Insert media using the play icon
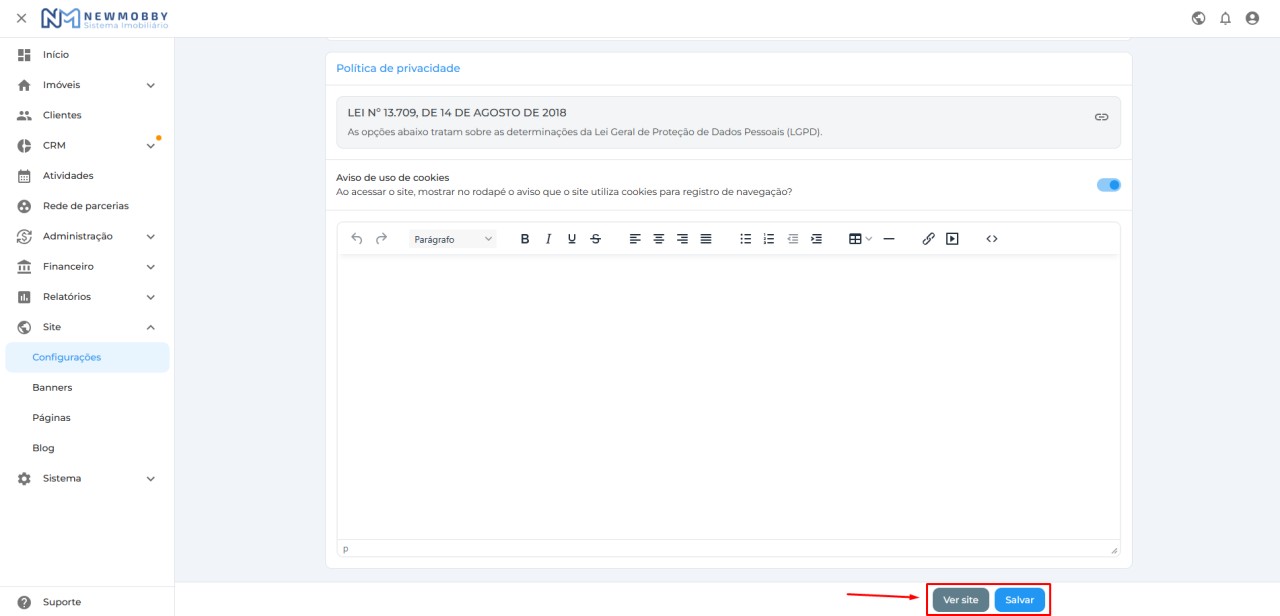 (952, 239)
